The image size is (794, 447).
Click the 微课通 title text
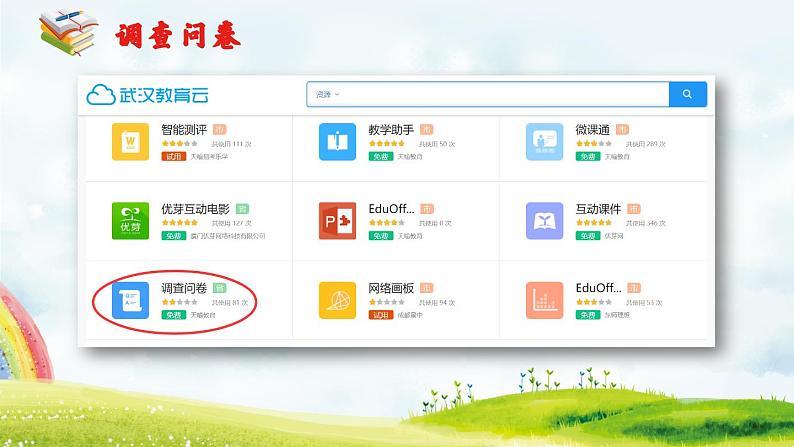pos(592,130)
